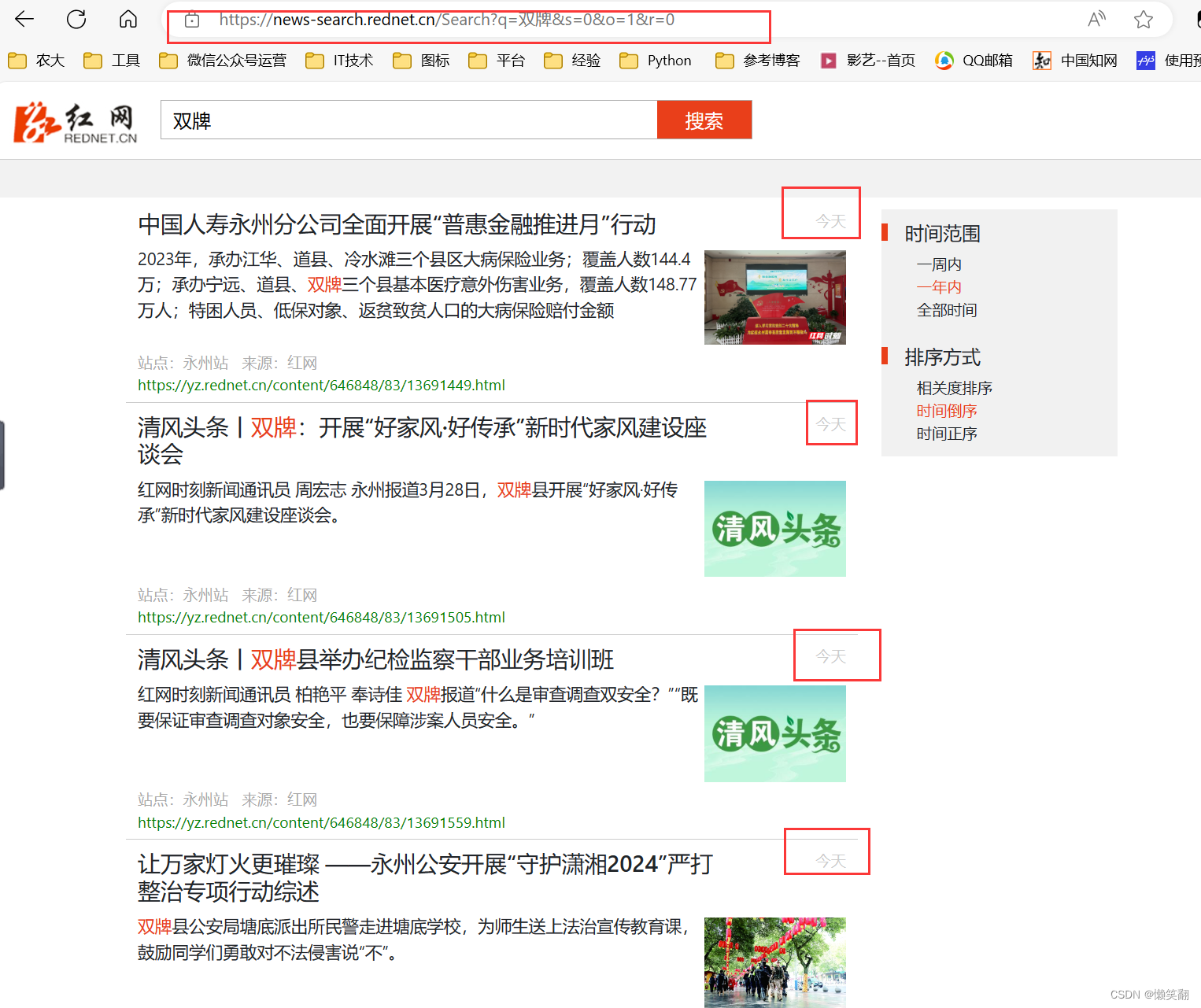Click the red lantern street thumbnail
This screenshot has width=1201, height=1008.
775,962
